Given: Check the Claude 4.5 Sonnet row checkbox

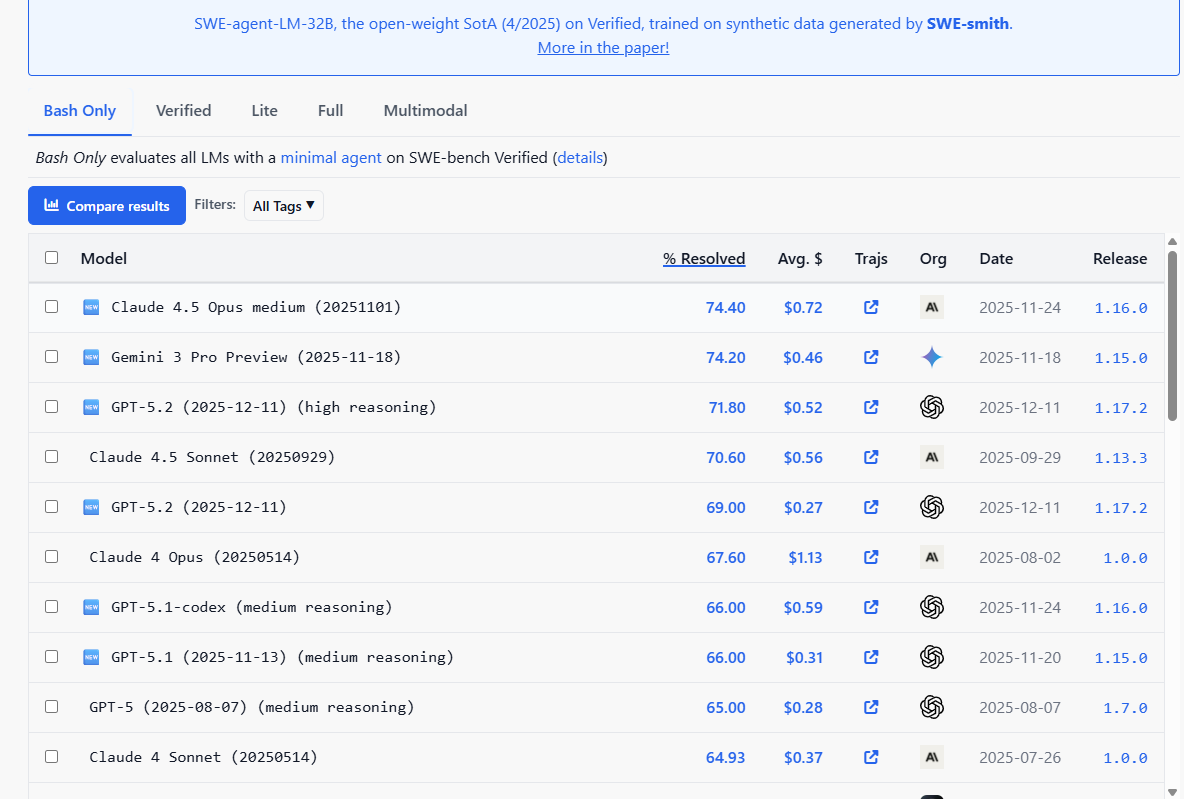Looking at the screenshot, I should click(52, 457).
